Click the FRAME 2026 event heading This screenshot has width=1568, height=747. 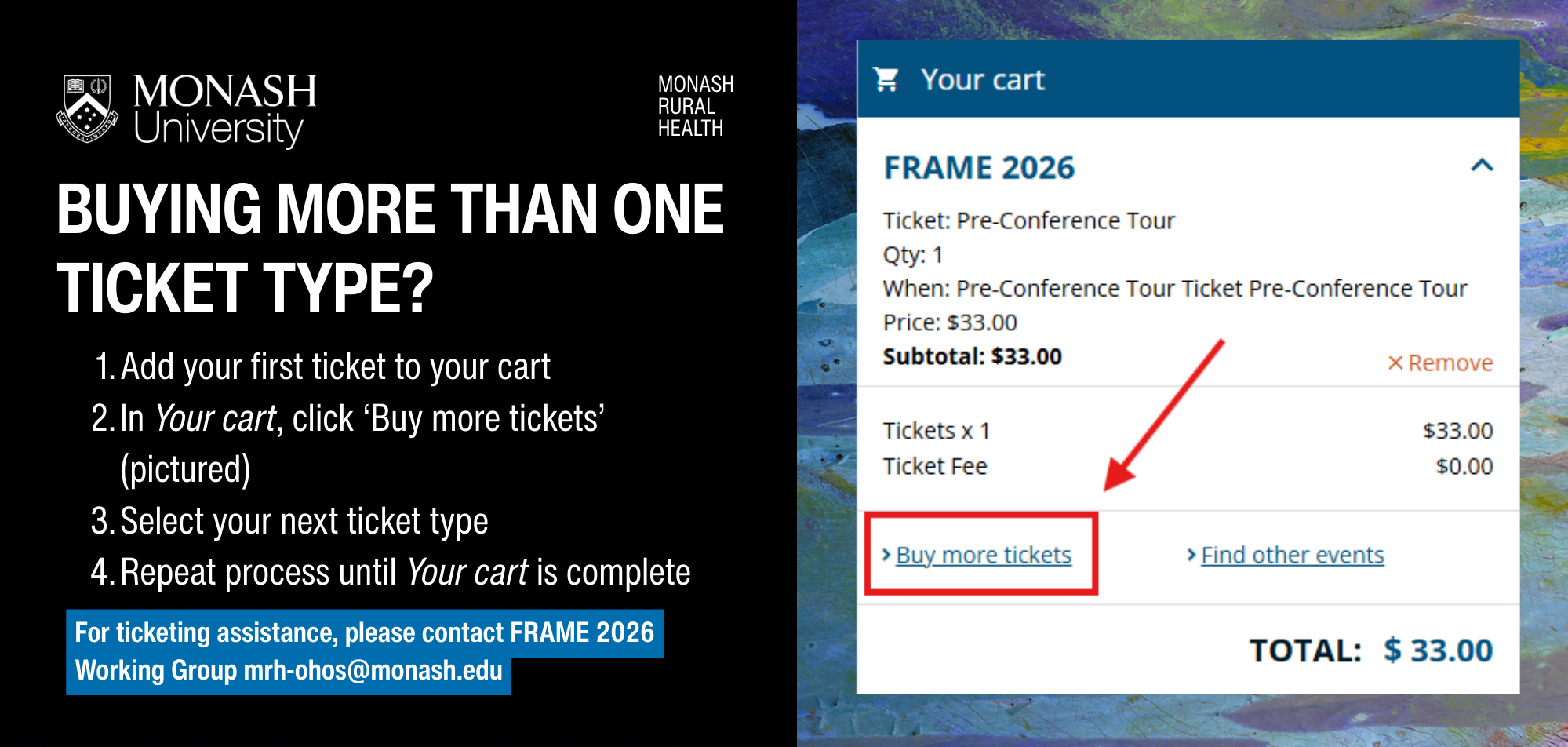(979, 168)
